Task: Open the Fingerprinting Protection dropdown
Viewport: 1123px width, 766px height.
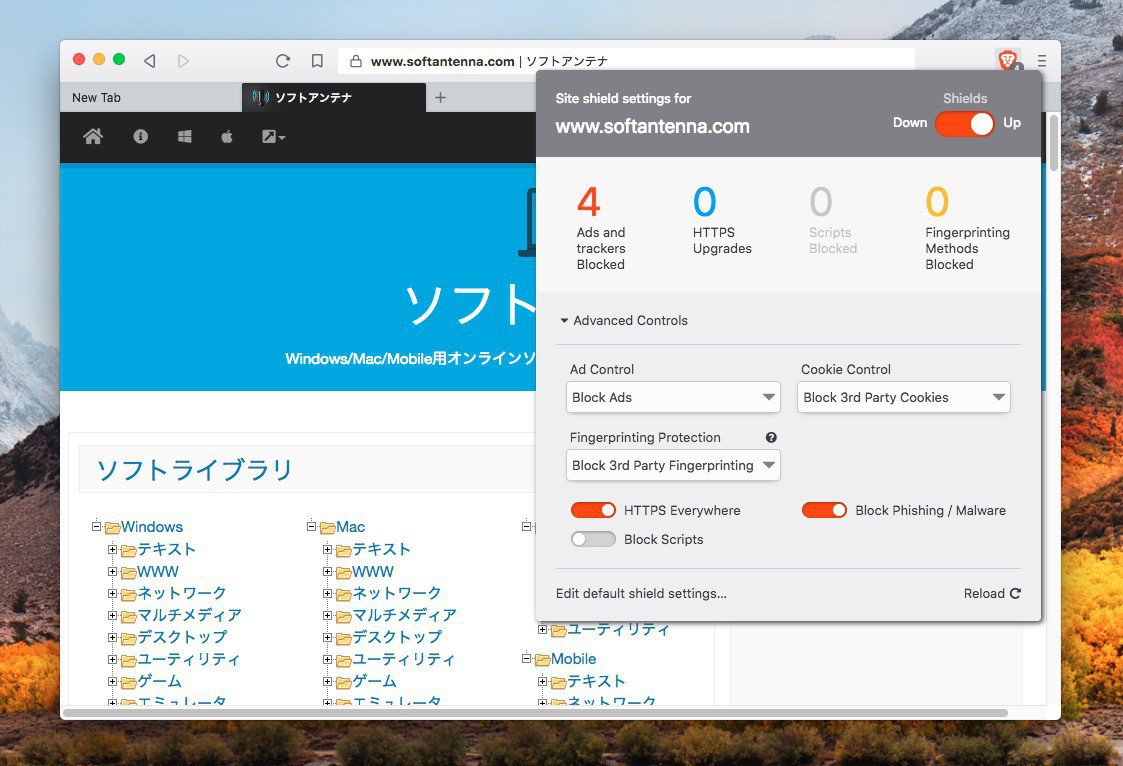Action: [673, 465]
